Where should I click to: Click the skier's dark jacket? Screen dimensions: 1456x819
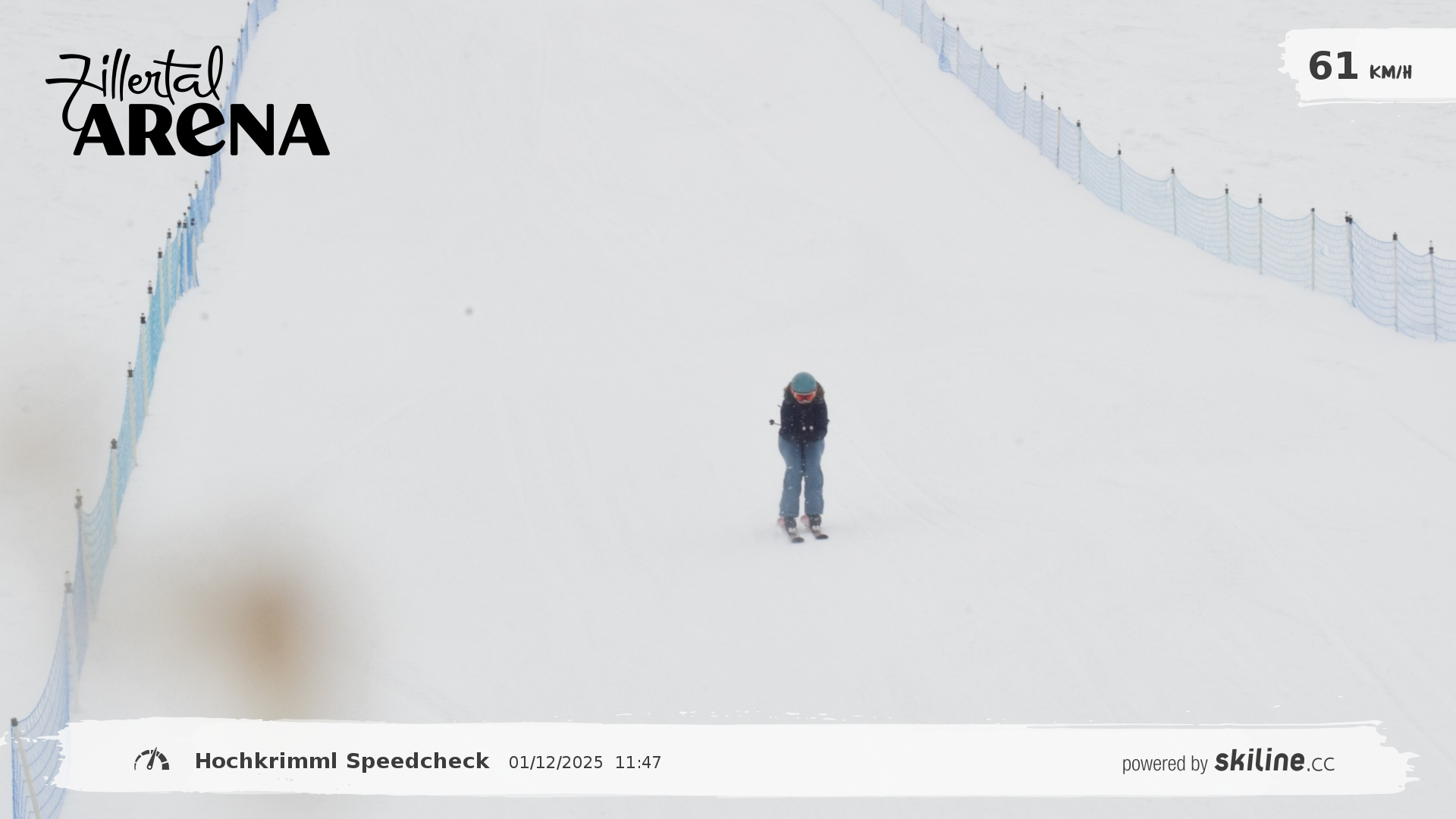[803, 419]
